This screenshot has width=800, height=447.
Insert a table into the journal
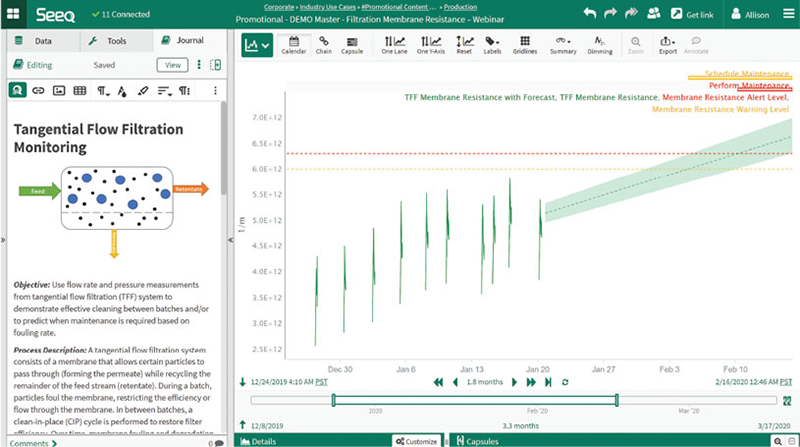[80, 90]
